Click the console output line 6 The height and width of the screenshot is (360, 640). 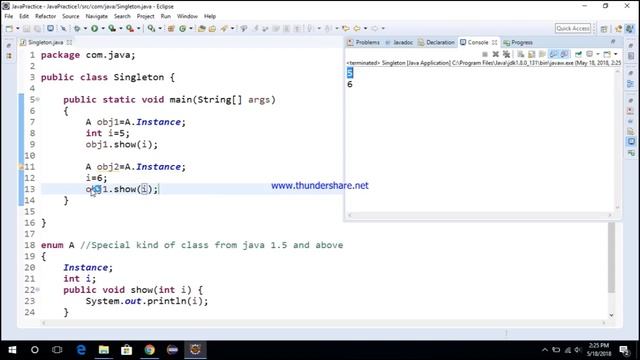click(x=350, y=84)
